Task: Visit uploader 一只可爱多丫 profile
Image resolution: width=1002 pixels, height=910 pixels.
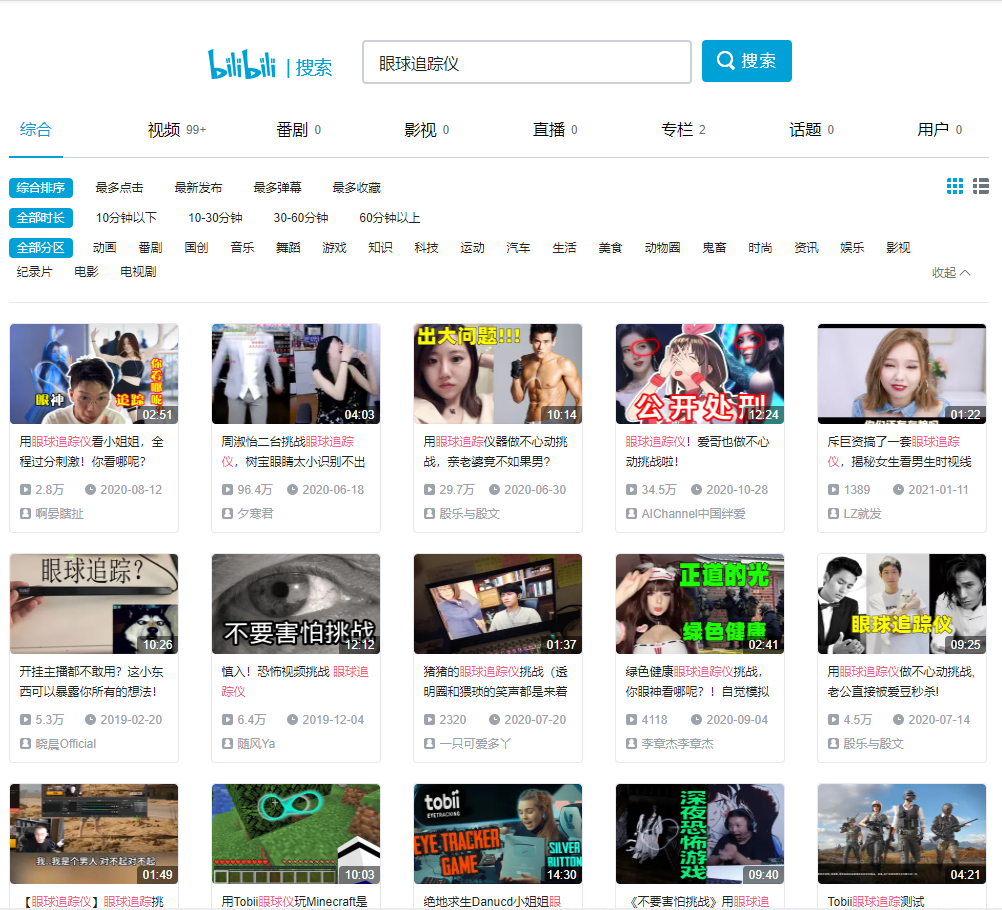Action: (x=475, y=744)
